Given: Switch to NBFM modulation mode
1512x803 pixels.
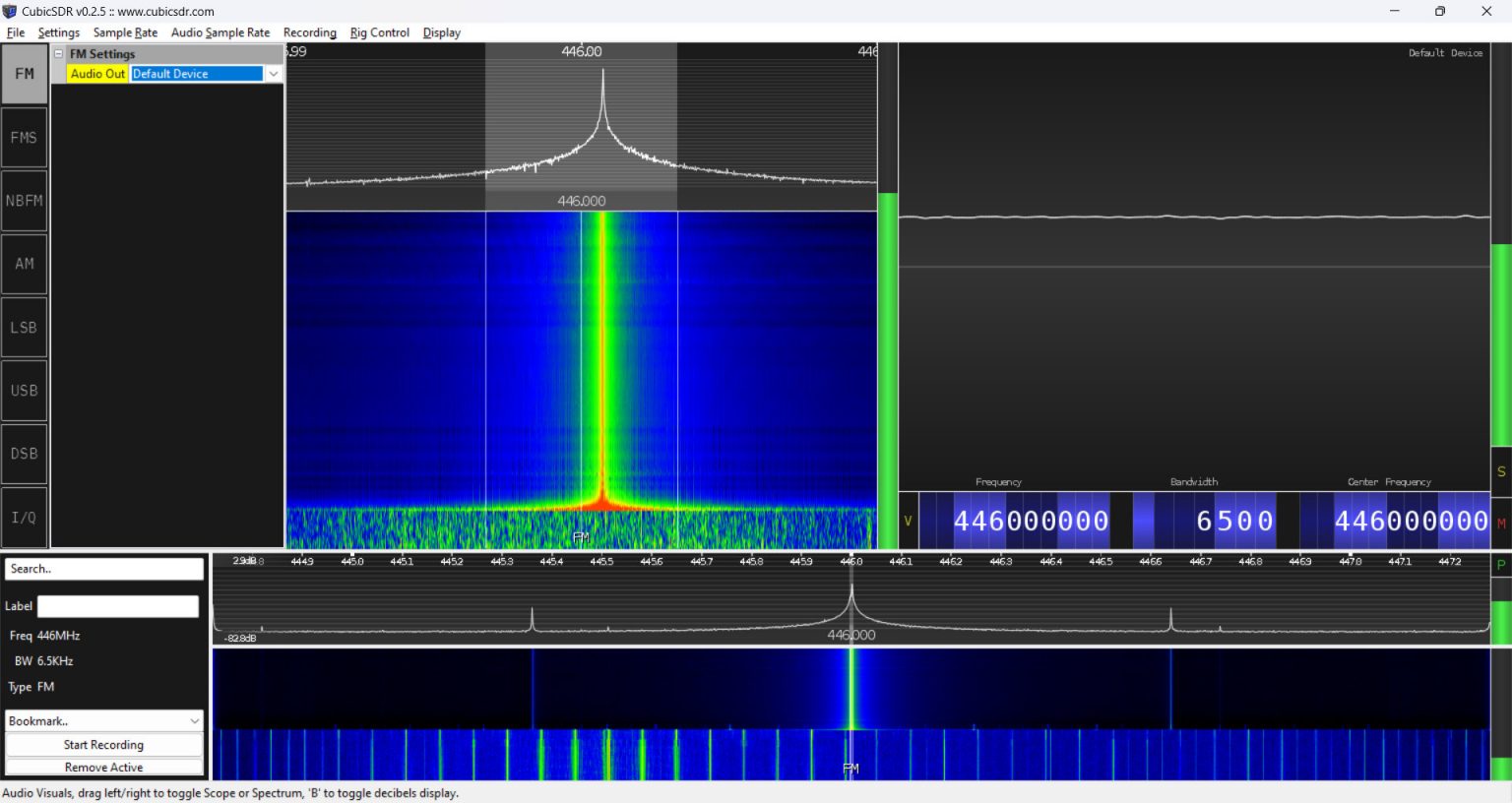Looking at the screenshot, I should (x=25, y=201).
